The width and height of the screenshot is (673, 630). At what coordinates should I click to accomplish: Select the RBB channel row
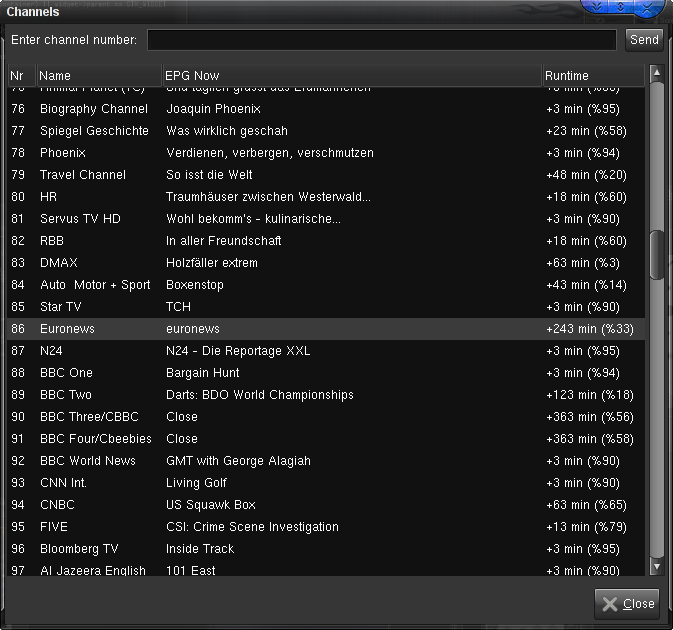(x=326, y=241)
